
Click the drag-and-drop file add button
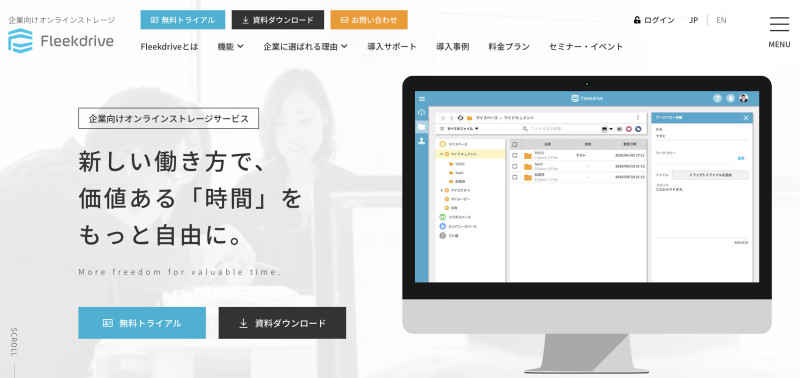click(710, 175)
